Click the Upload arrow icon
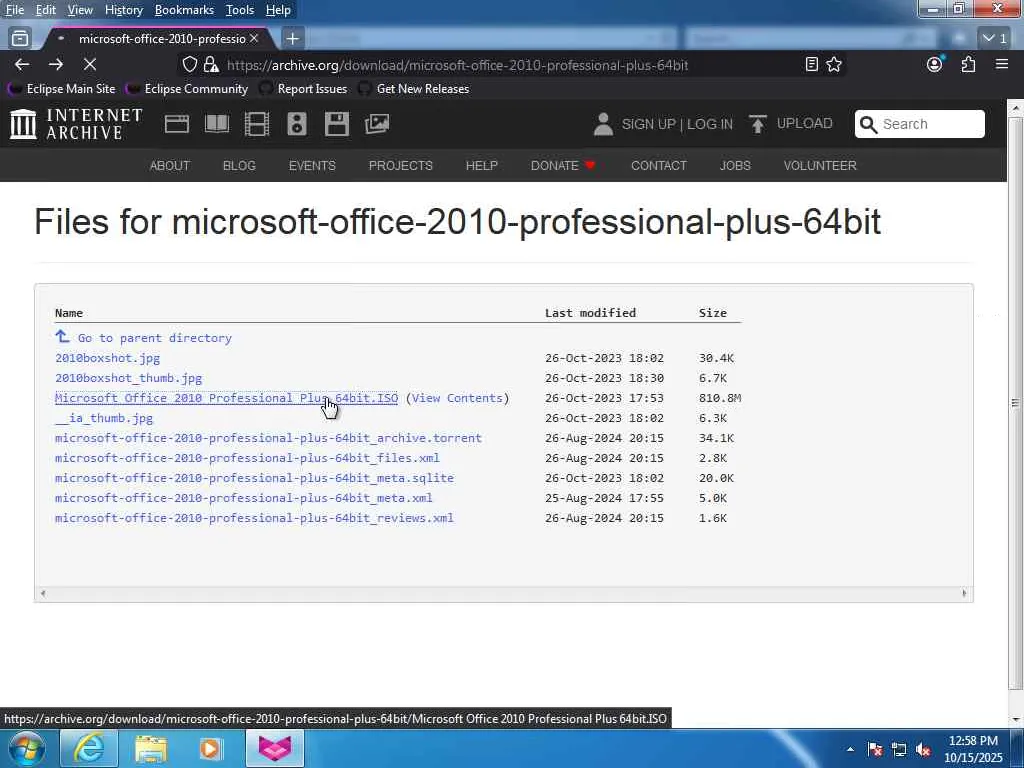The width and height of the screenshot is (1024, 768). [758, 123]
